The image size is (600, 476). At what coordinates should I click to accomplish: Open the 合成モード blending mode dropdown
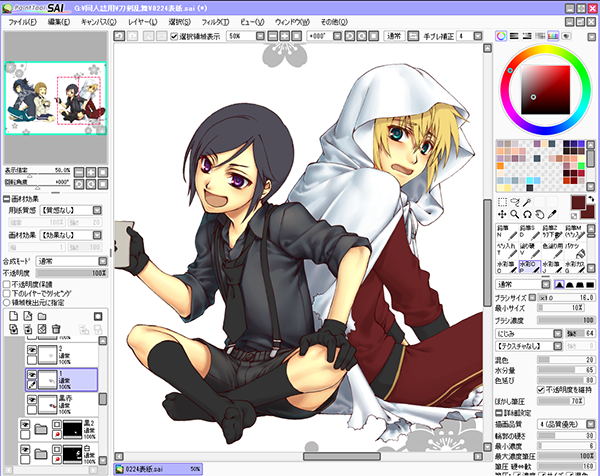103,261
